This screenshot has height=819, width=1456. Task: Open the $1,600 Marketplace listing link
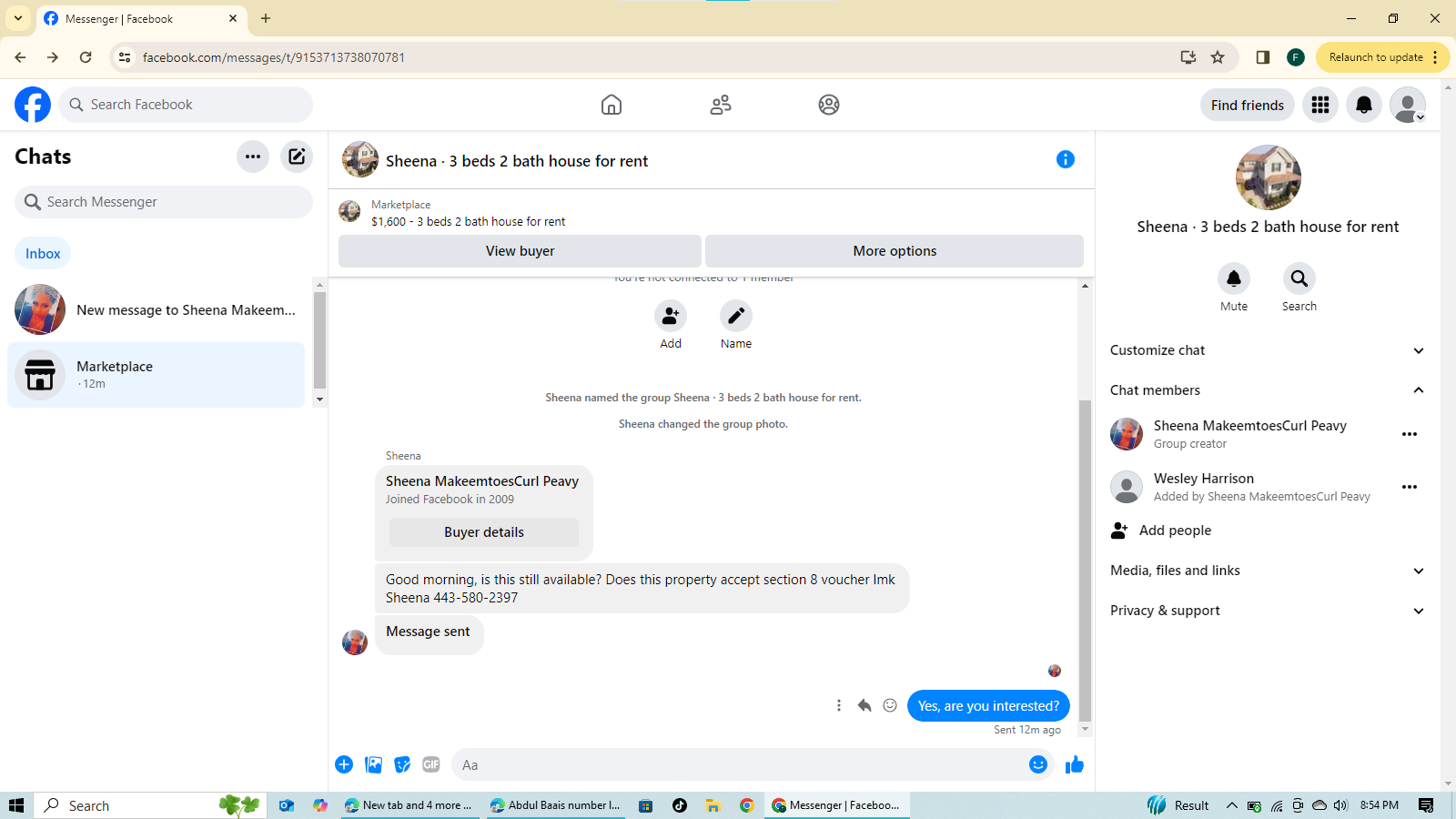(468, 221)
